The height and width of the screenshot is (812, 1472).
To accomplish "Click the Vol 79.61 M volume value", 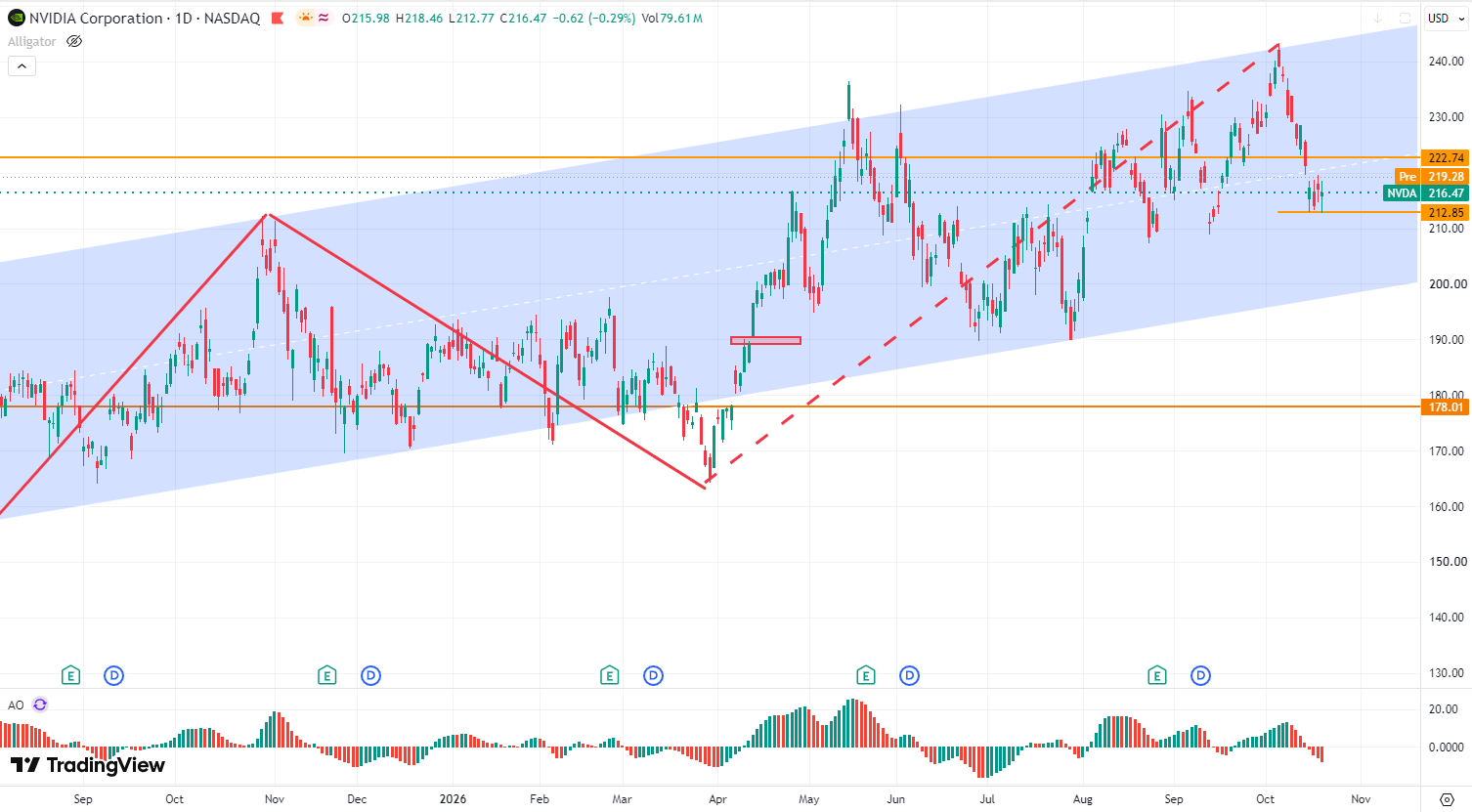I will 672,18.
